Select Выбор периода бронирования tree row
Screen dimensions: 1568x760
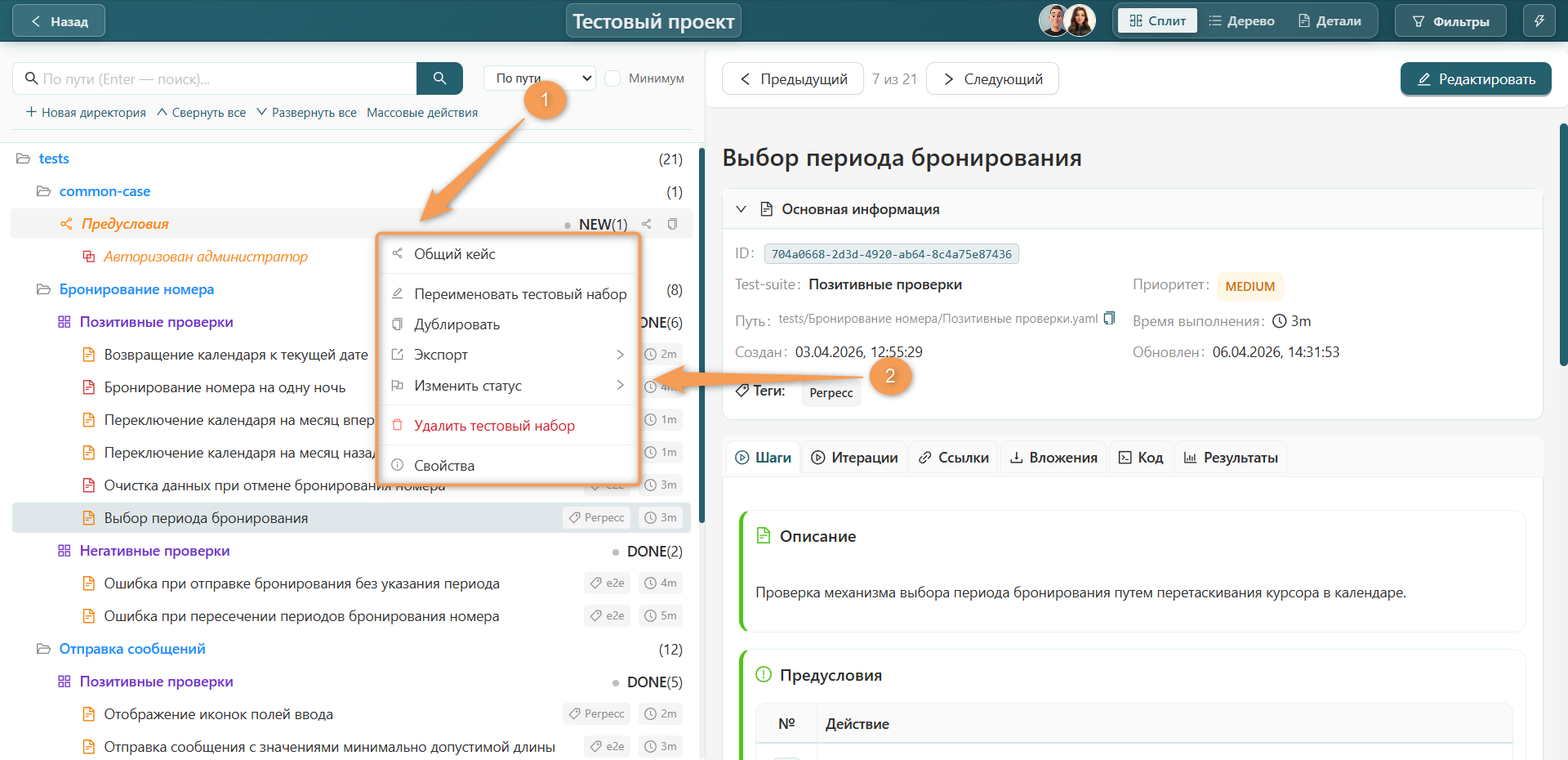point(351,518)
